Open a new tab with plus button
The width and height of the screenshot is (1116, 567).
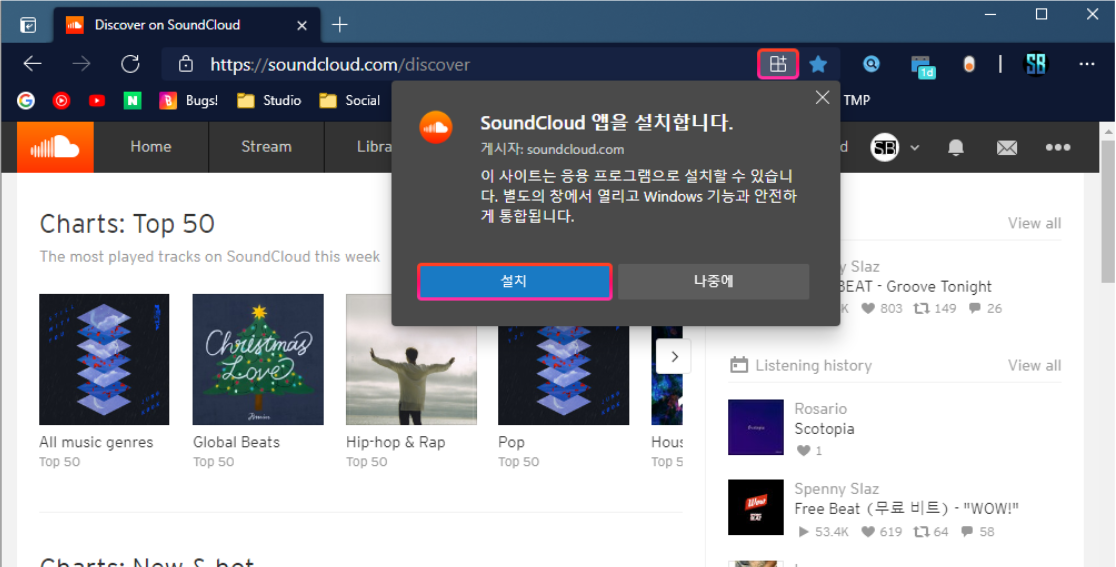339,25
